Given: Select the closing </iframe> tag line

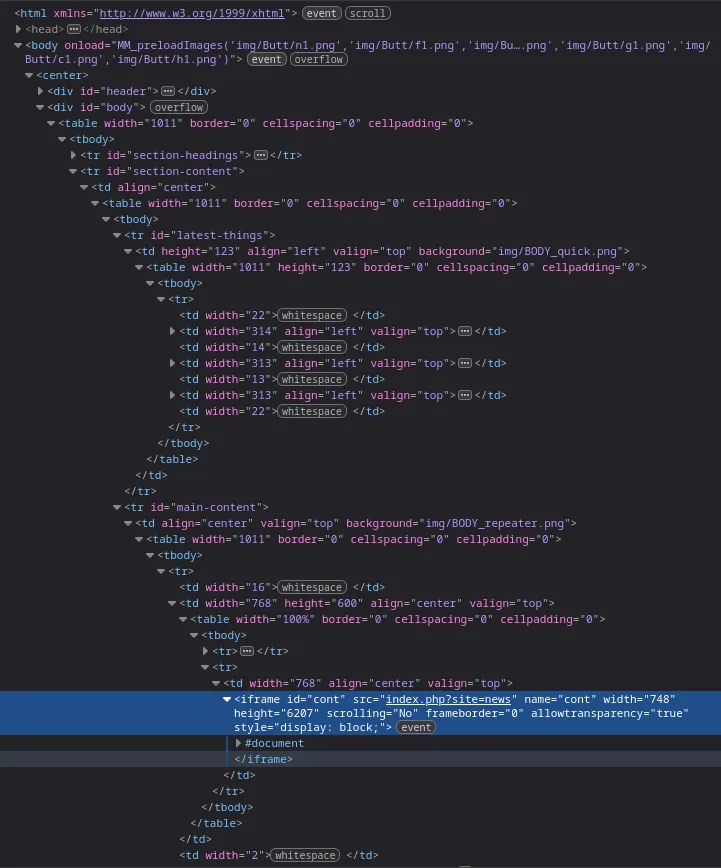Looking at the screenshot, I should pos(263,759).
